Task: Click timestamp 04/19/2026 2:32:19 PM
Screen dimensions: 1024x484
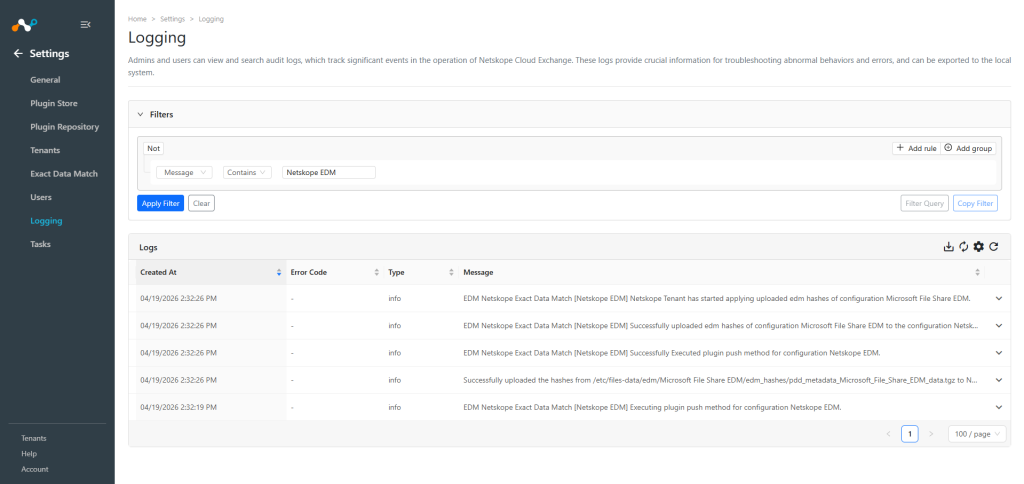Action: [x=178, y=407]
